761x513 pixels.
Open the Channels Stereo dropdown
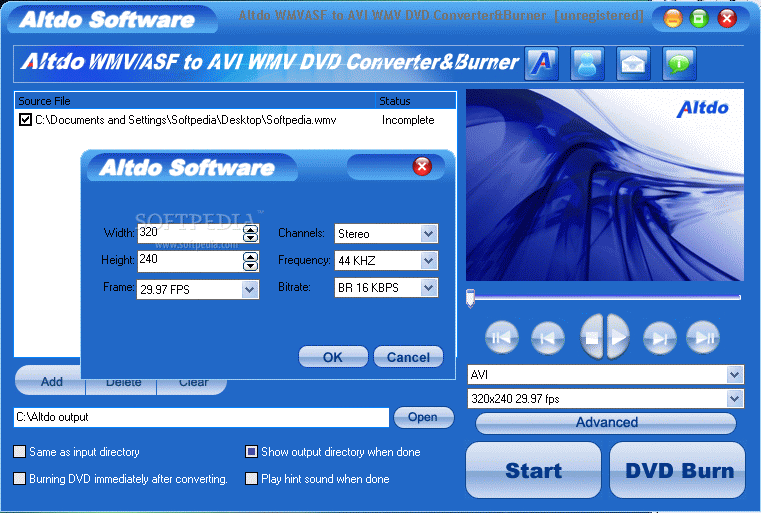pyautogui.click(x=429, y=233)
